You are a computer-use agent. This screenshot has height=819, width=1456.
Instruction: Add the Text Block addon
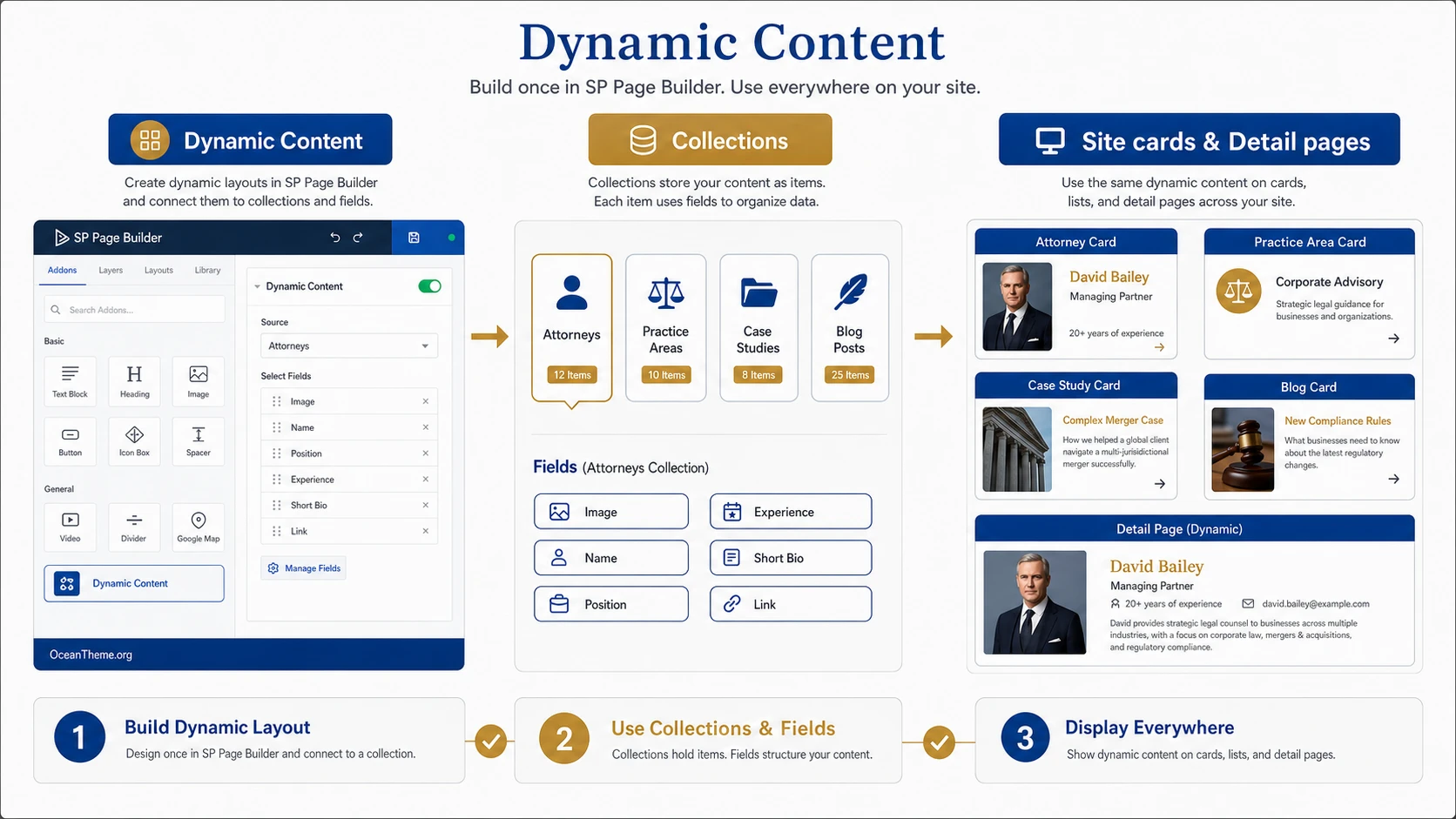pos(70,381)
